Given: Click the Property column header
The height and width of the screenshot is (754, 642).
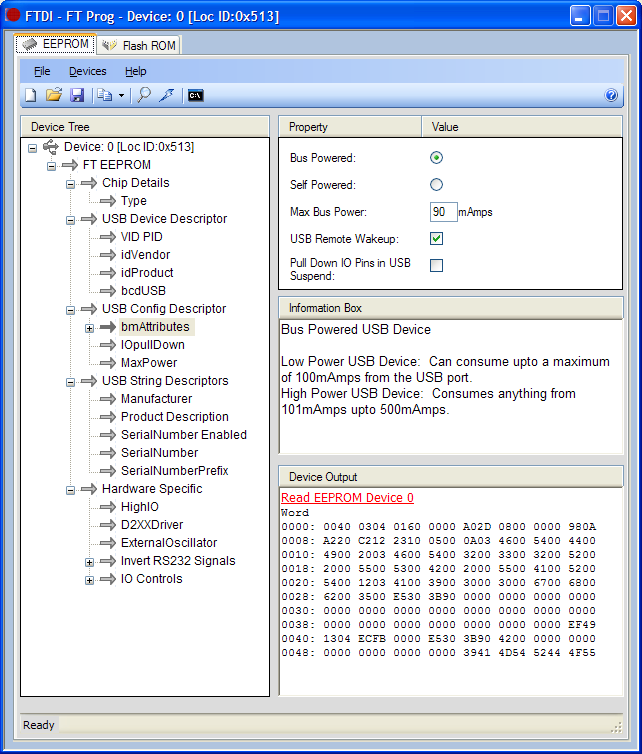Looking at the screenshot, I should tap(350, 127).
